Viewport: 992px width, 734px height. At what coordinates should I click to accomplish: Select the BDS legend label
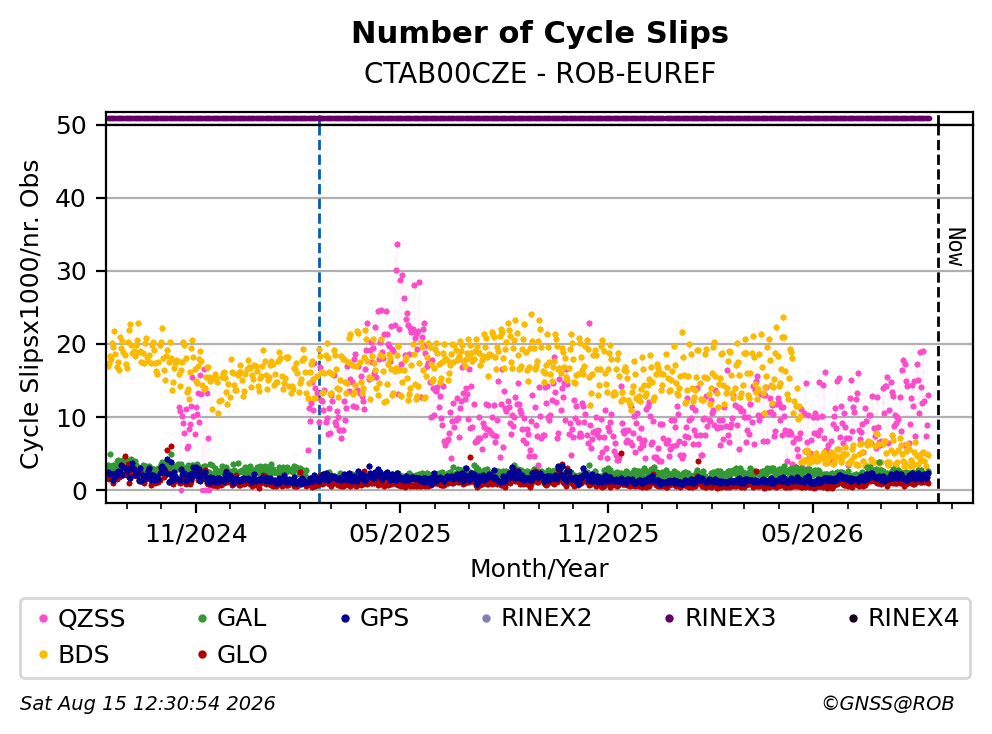point(84,655)
